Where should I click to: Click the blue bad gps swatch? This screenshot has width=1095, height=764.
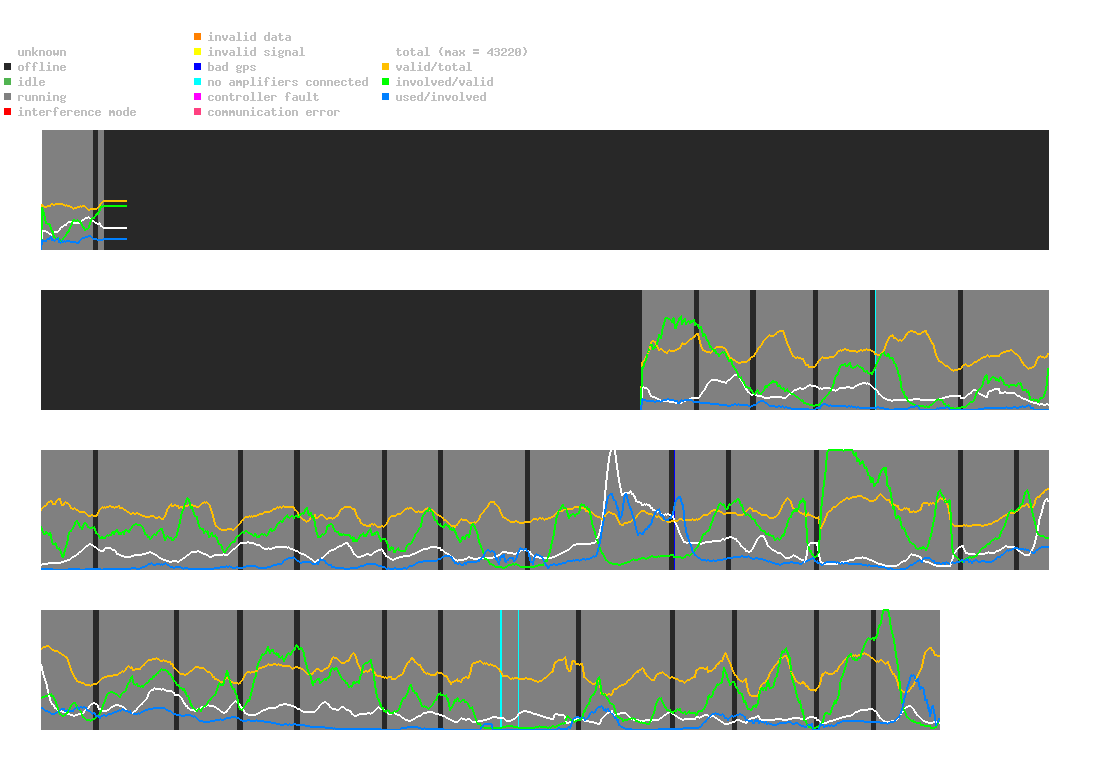point(198,67)
